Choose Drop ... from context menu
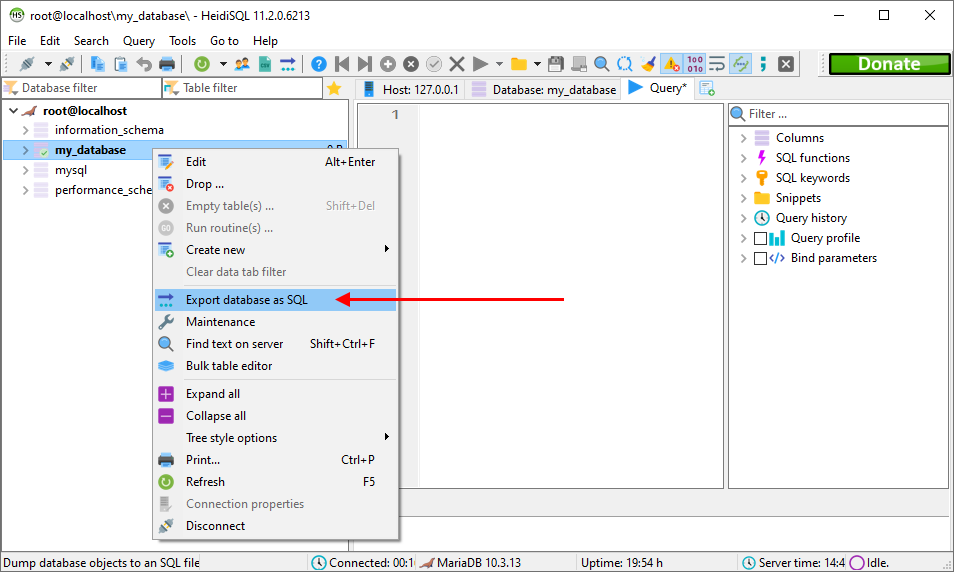 coord(275,184)
